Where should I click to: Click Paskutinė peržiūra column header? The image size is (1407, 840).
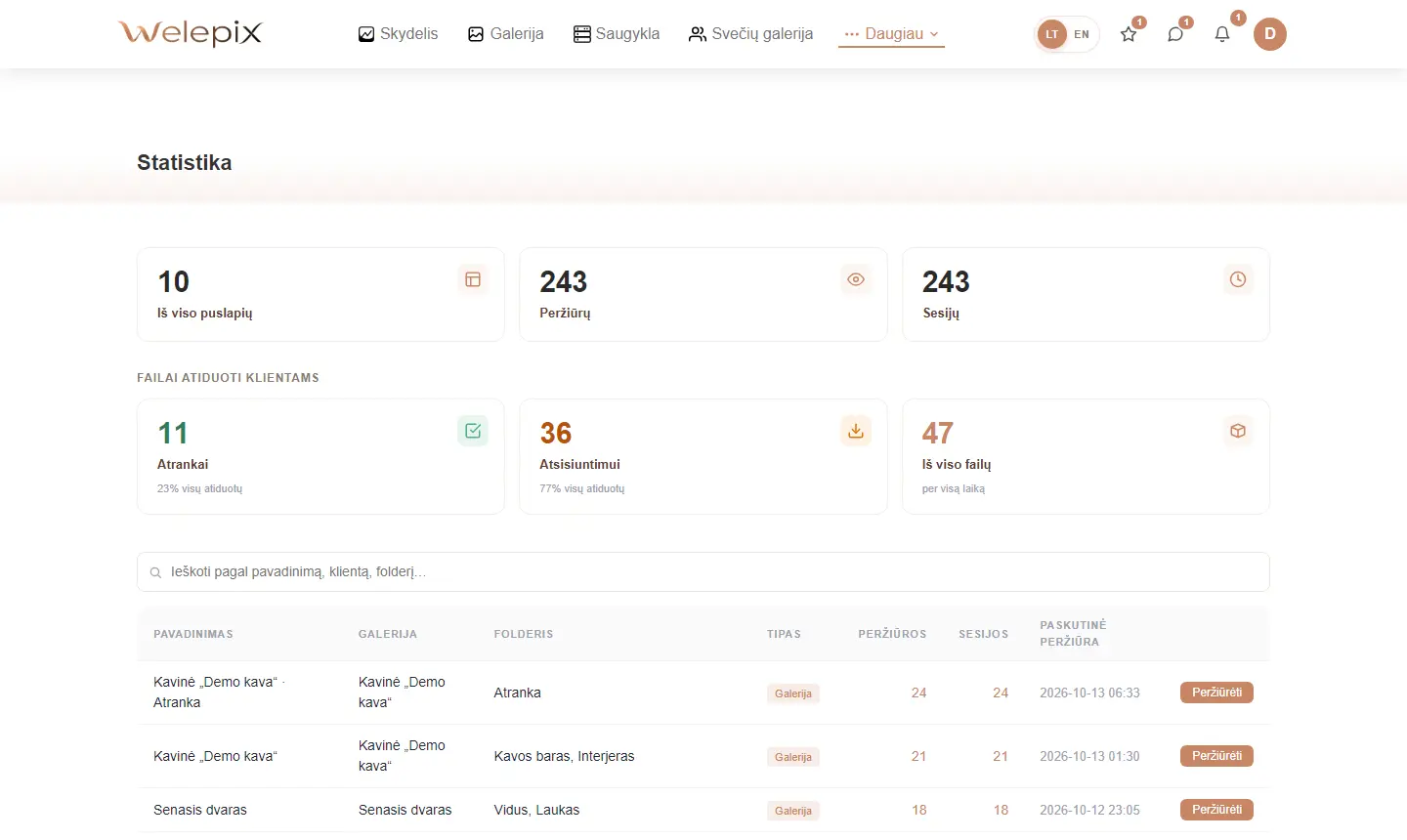[1073, 633]
